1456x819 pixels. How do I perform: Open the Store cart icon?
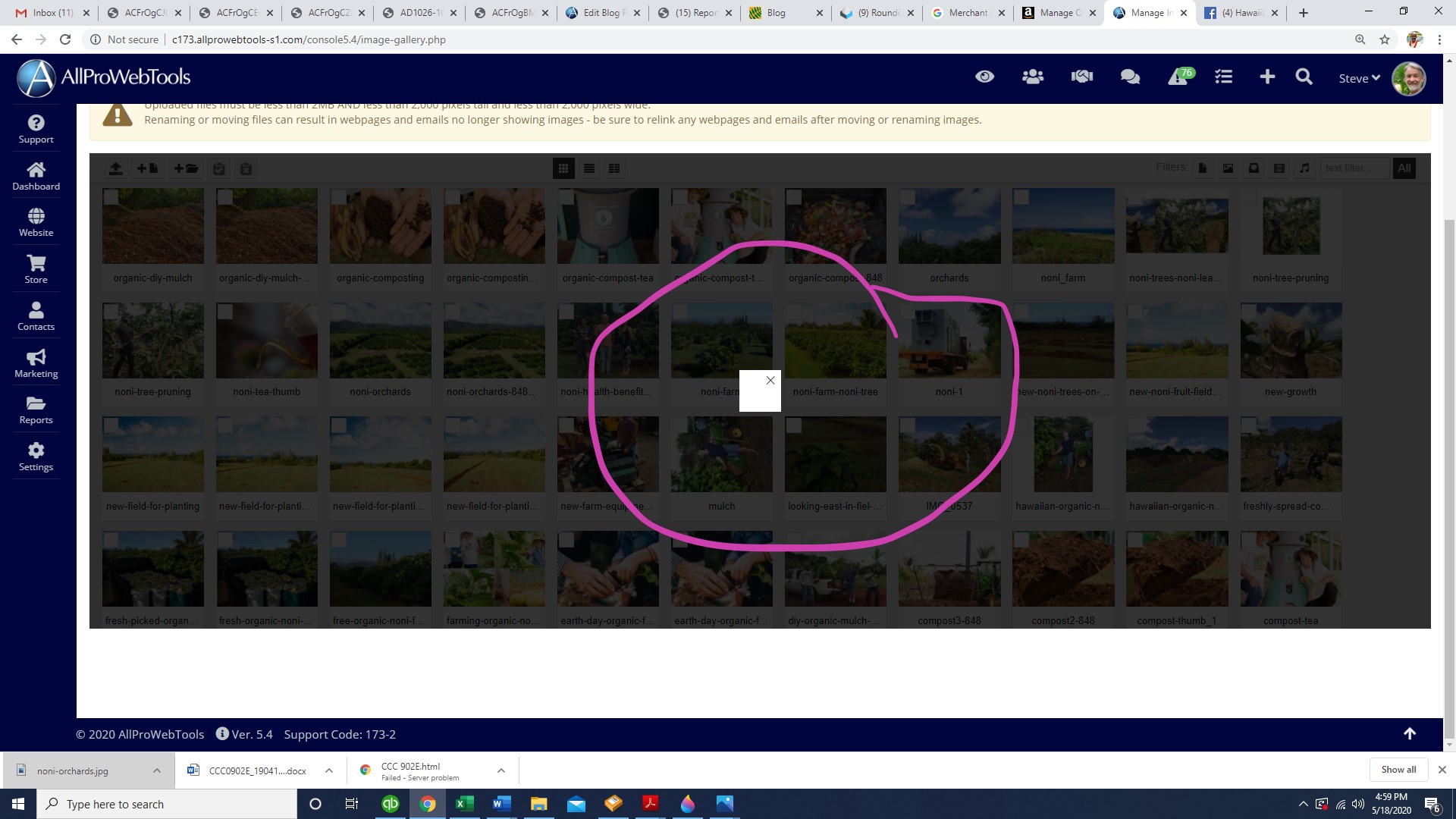tap(36, 269)
